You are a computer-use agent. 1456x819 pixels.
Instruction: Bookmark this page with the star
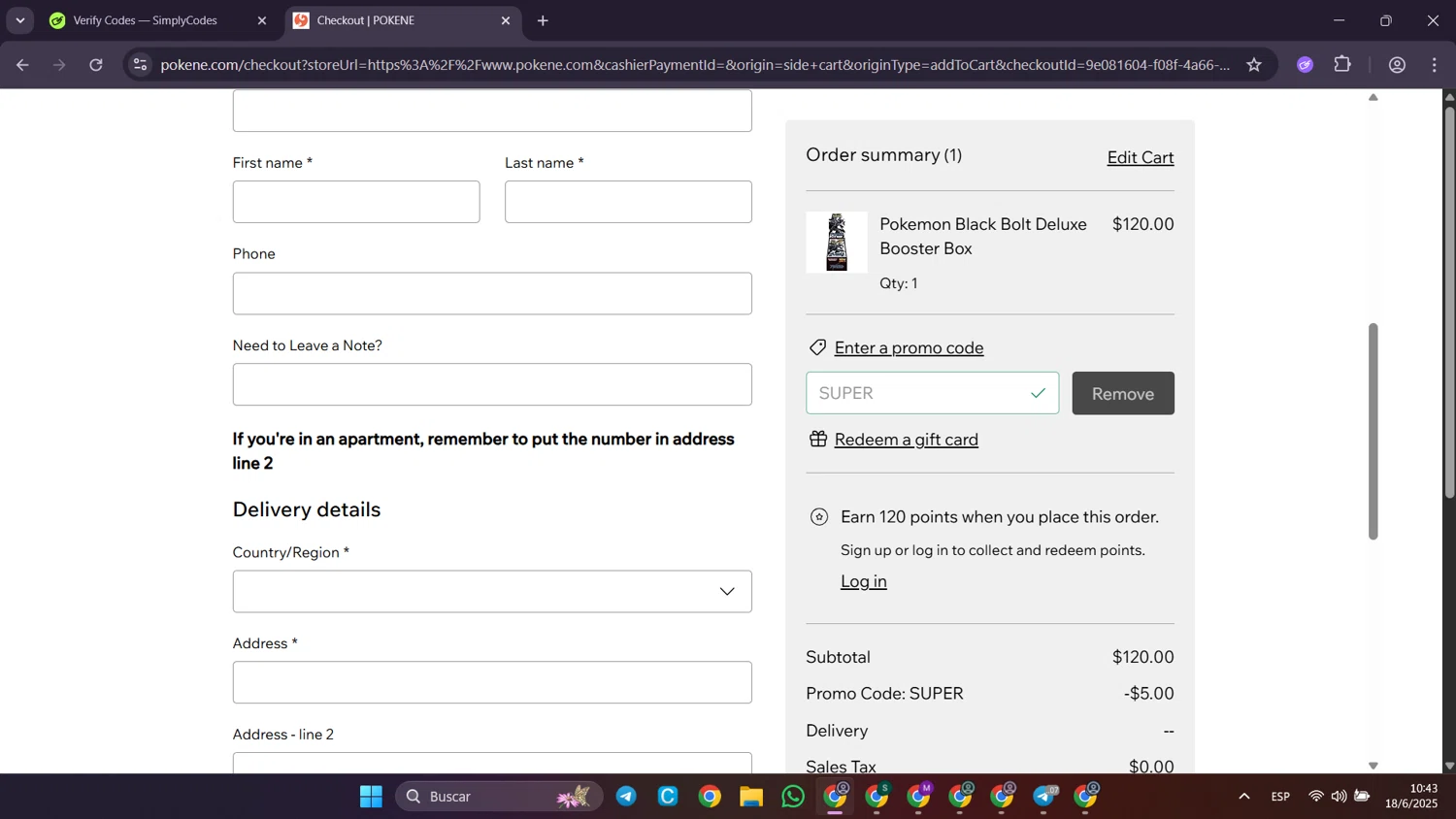click(1254, 65)
